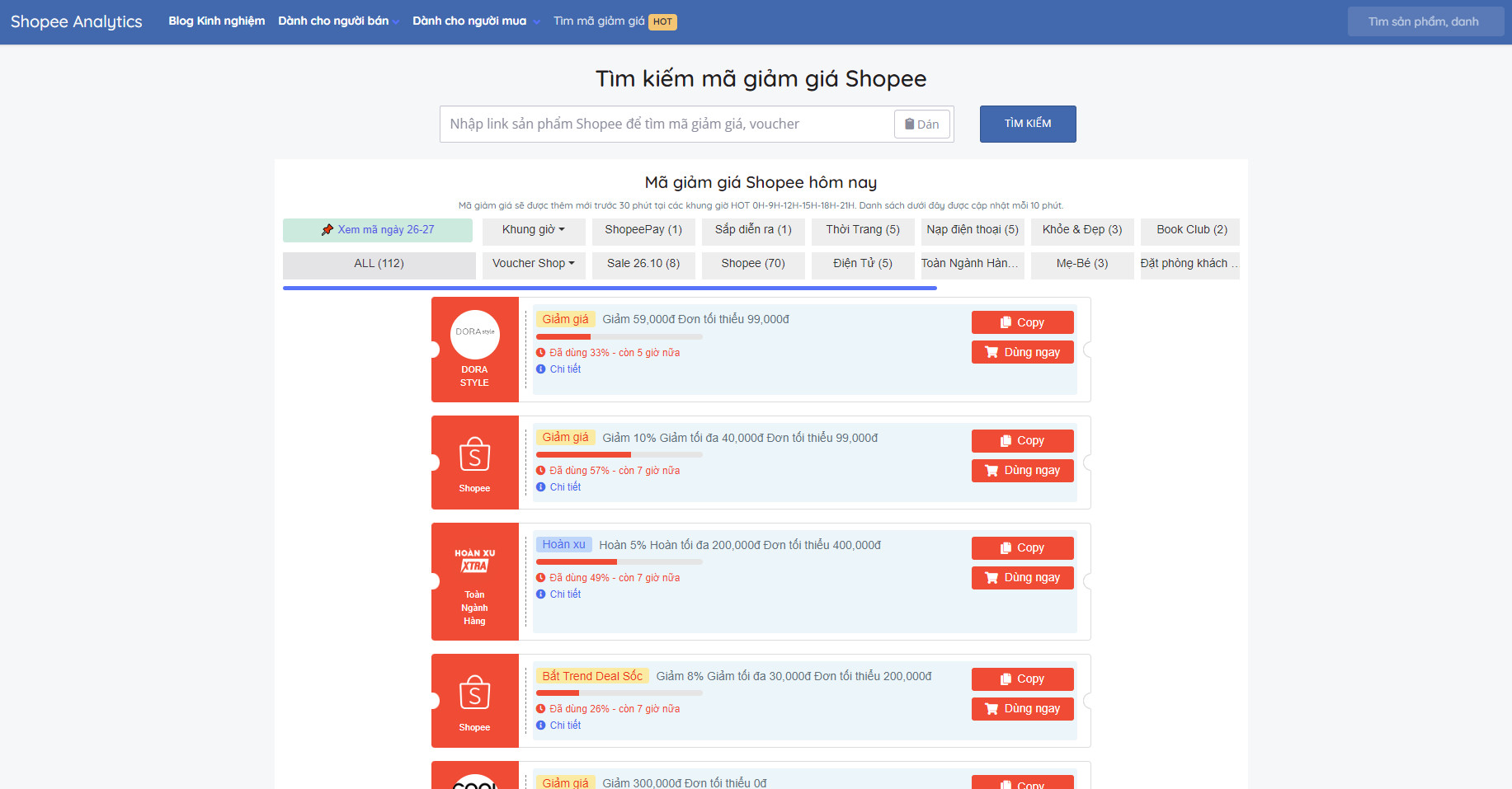Select Sale 26.10 (8) tab
The width and height of the screenshot is (1512, 789).
pos(643,264)
